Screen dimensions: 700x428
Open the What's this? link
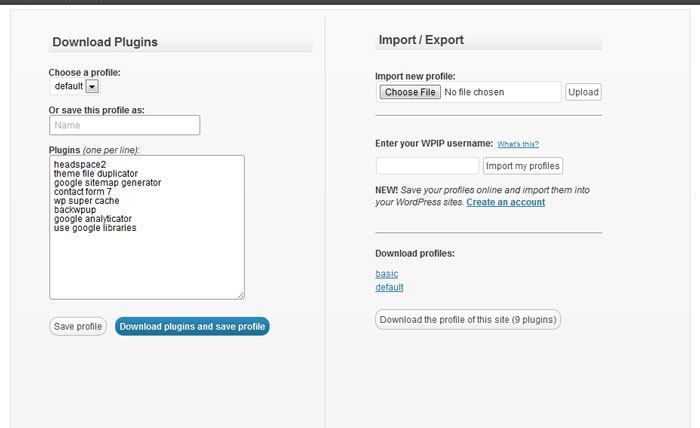click(x=518, y=144)
